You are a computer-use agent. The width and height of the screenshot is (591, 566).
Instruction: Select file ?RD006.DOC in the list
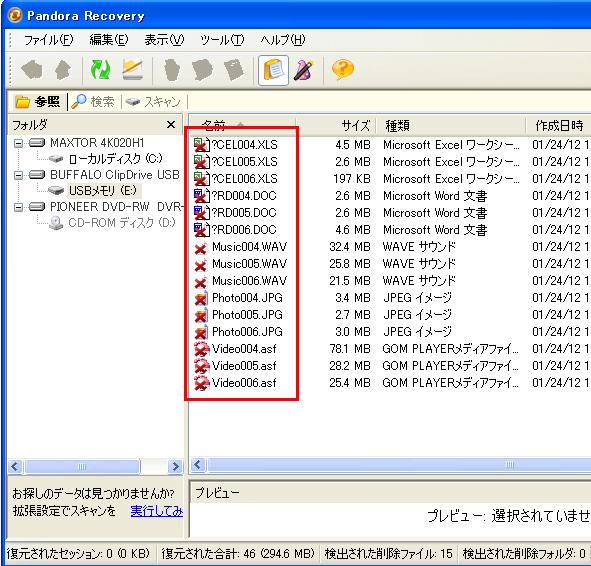pyautogui.click(x=244, y=230)
